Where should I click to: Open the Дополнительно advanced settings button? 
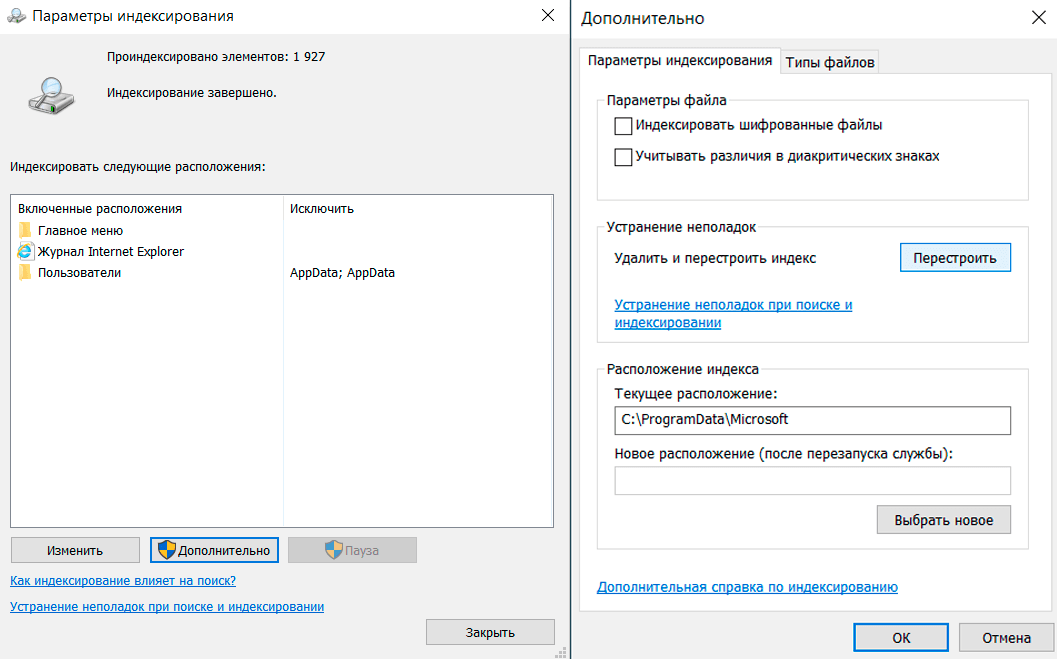pyautogui.click(x=214, y=550)
